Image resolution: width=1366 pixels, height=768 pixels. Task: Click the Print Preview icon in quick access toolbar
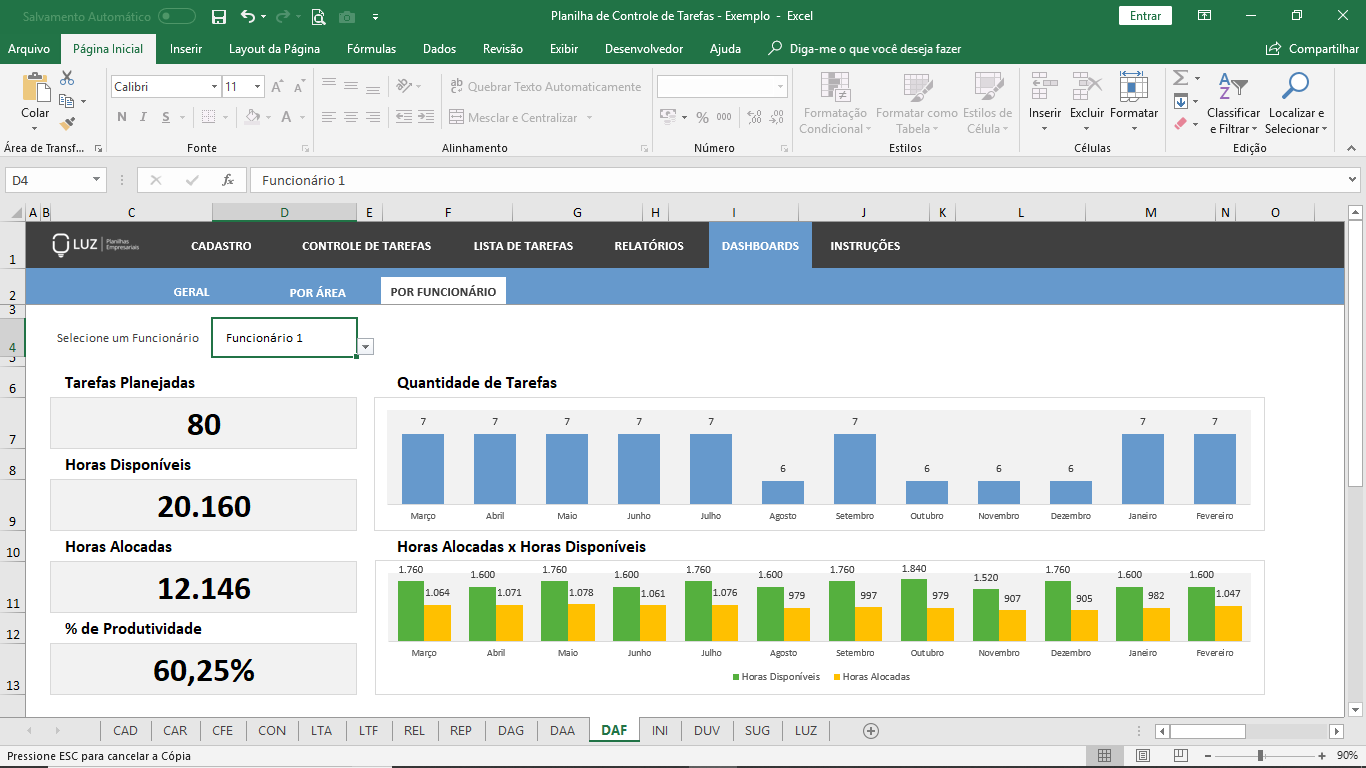click(318, 16)
